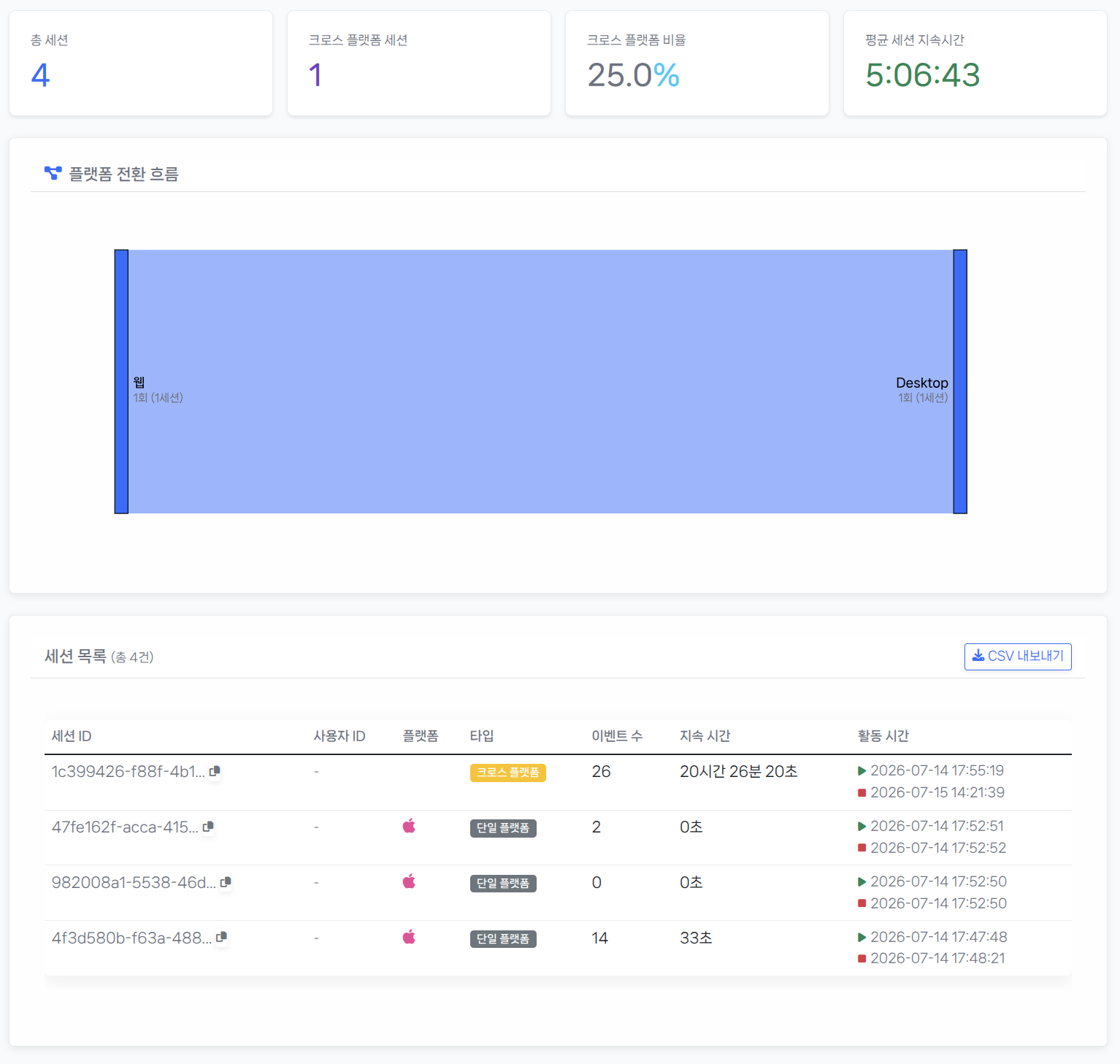This screenshot has height=1064, width=1120.
Task: Click session ID text 47fe162f-acca-415...
Action: pyautogui.click(x=125, y=827)
